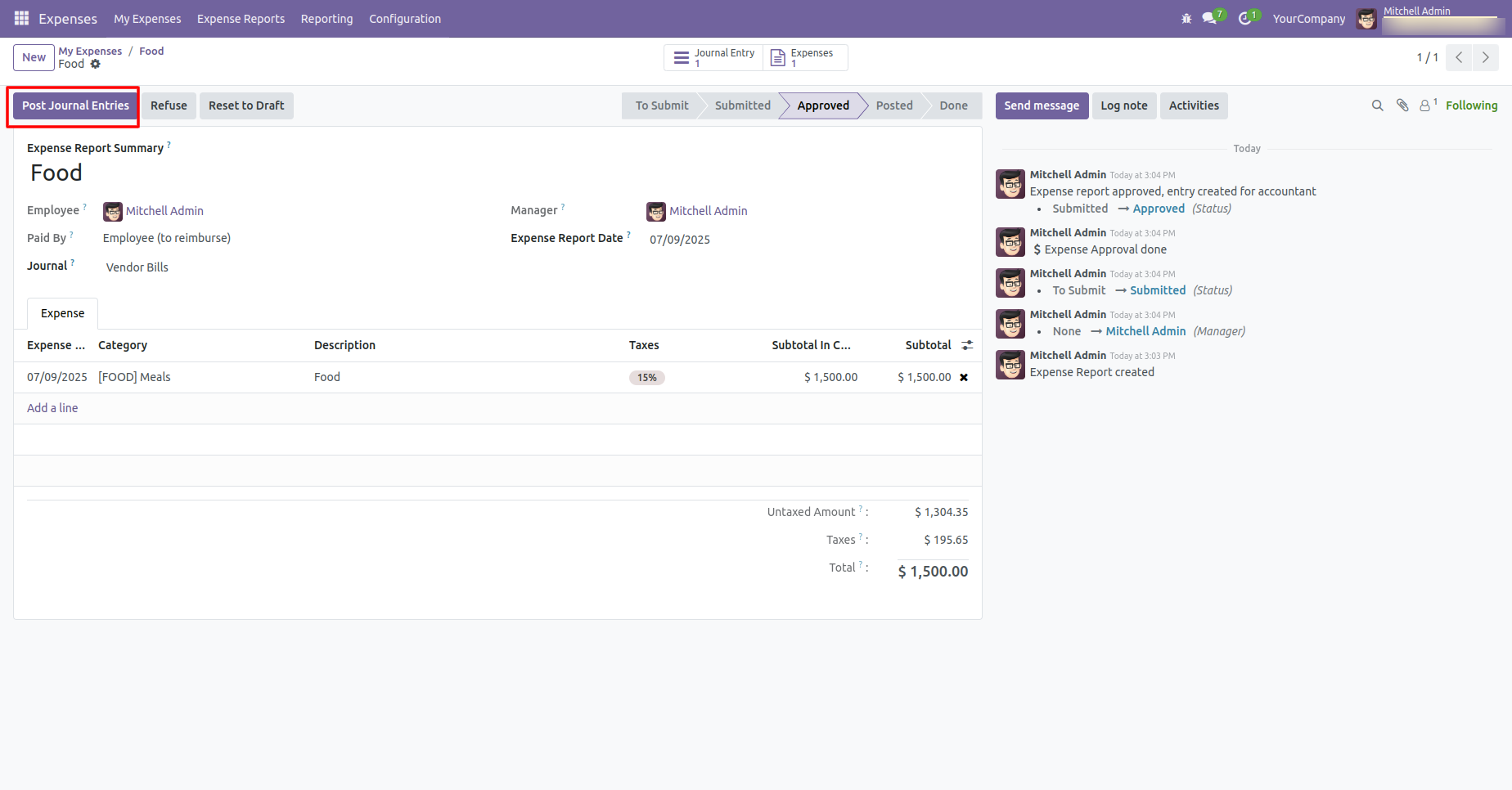Click the Expenses app title
The width and height of the screenshot is (1512, 790).
68,18
